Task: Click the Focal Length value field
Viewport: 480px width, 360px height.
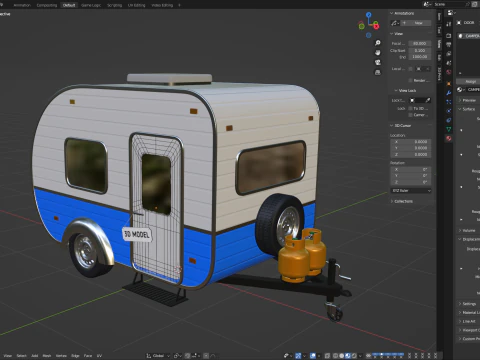Action: pyautogui.click(x=419, y=43)
